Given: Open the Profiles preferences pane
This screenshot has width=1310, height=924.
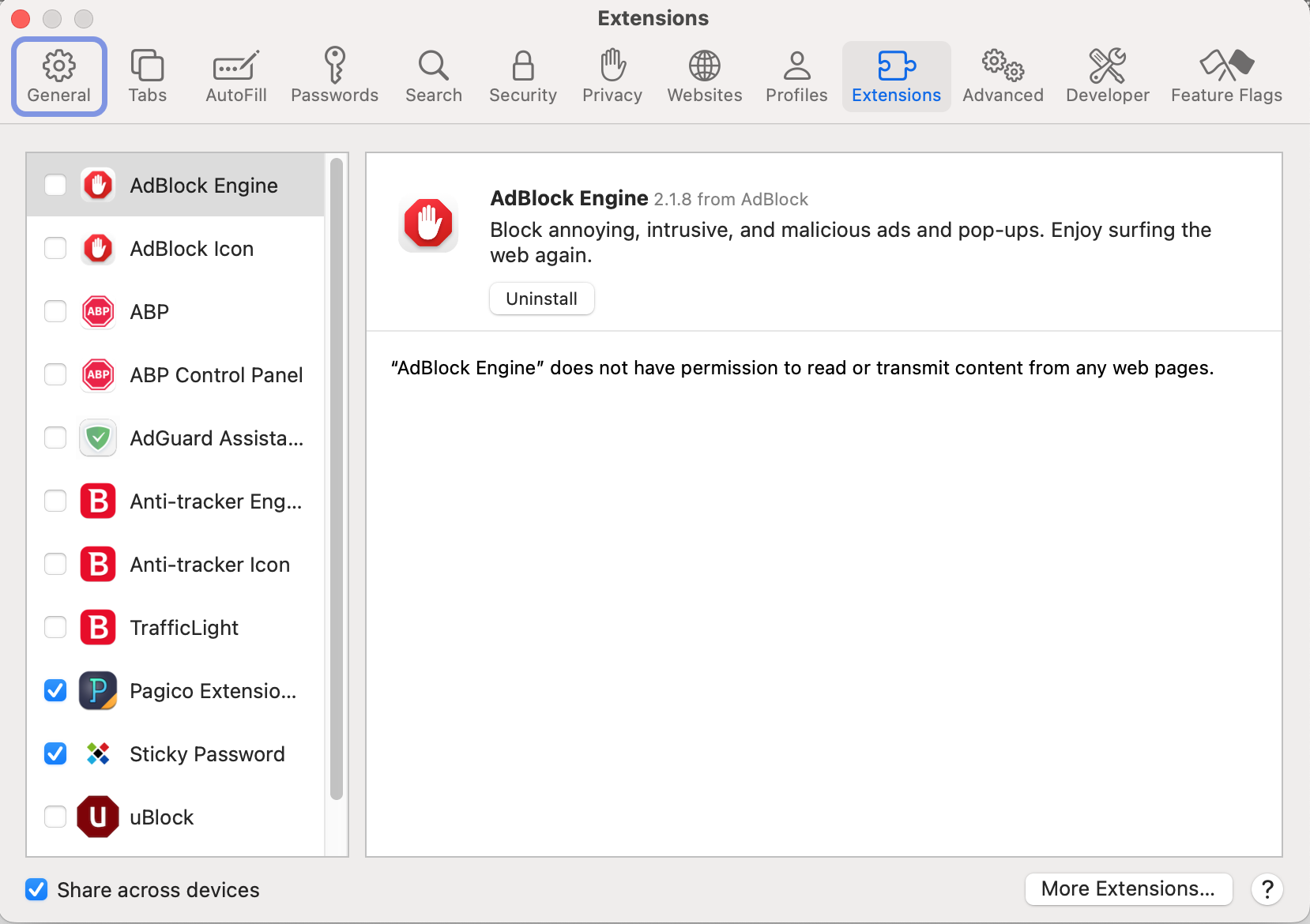Looking at the screenshot, I should click(796, 77).
